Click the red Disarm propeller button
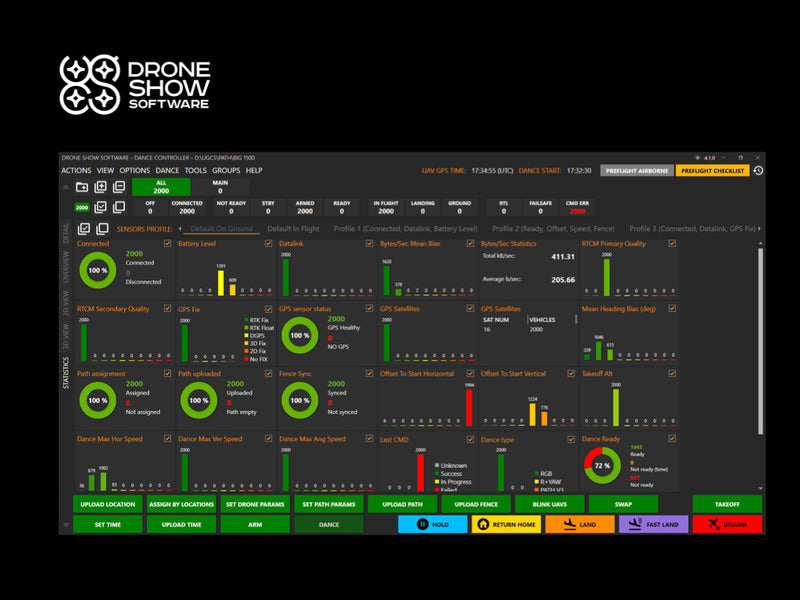 (727, 524)
